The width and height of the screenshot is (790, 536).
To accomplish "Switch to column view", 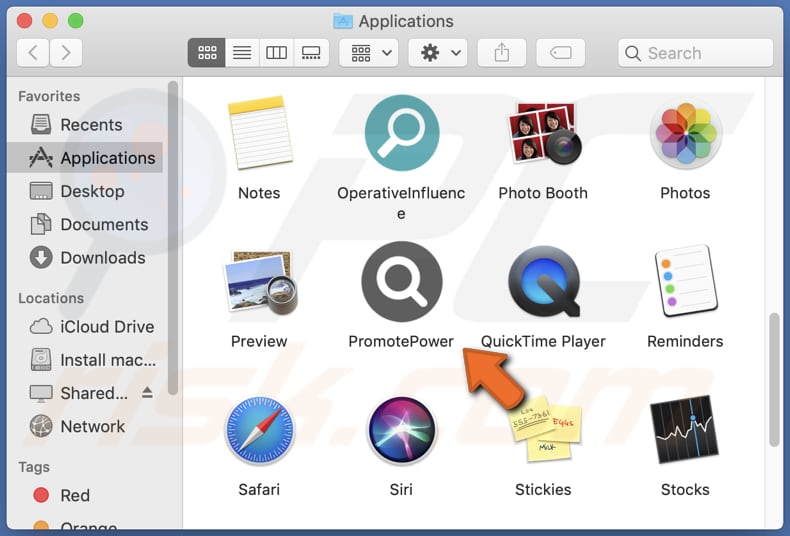I will [276, 53].
